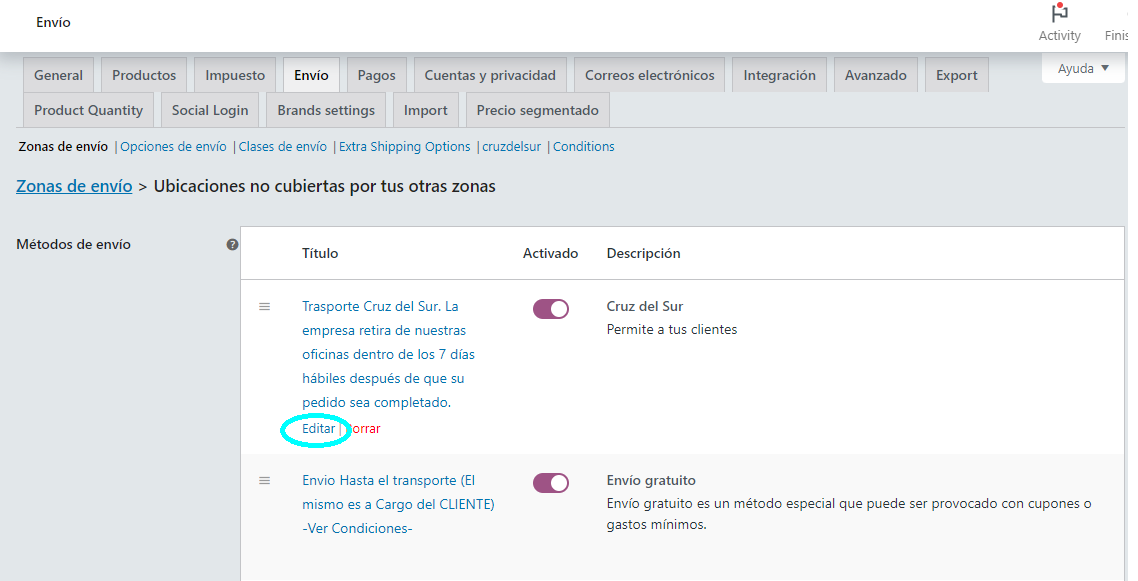Go to the Product Quantity tab

(x=88, y=109)
